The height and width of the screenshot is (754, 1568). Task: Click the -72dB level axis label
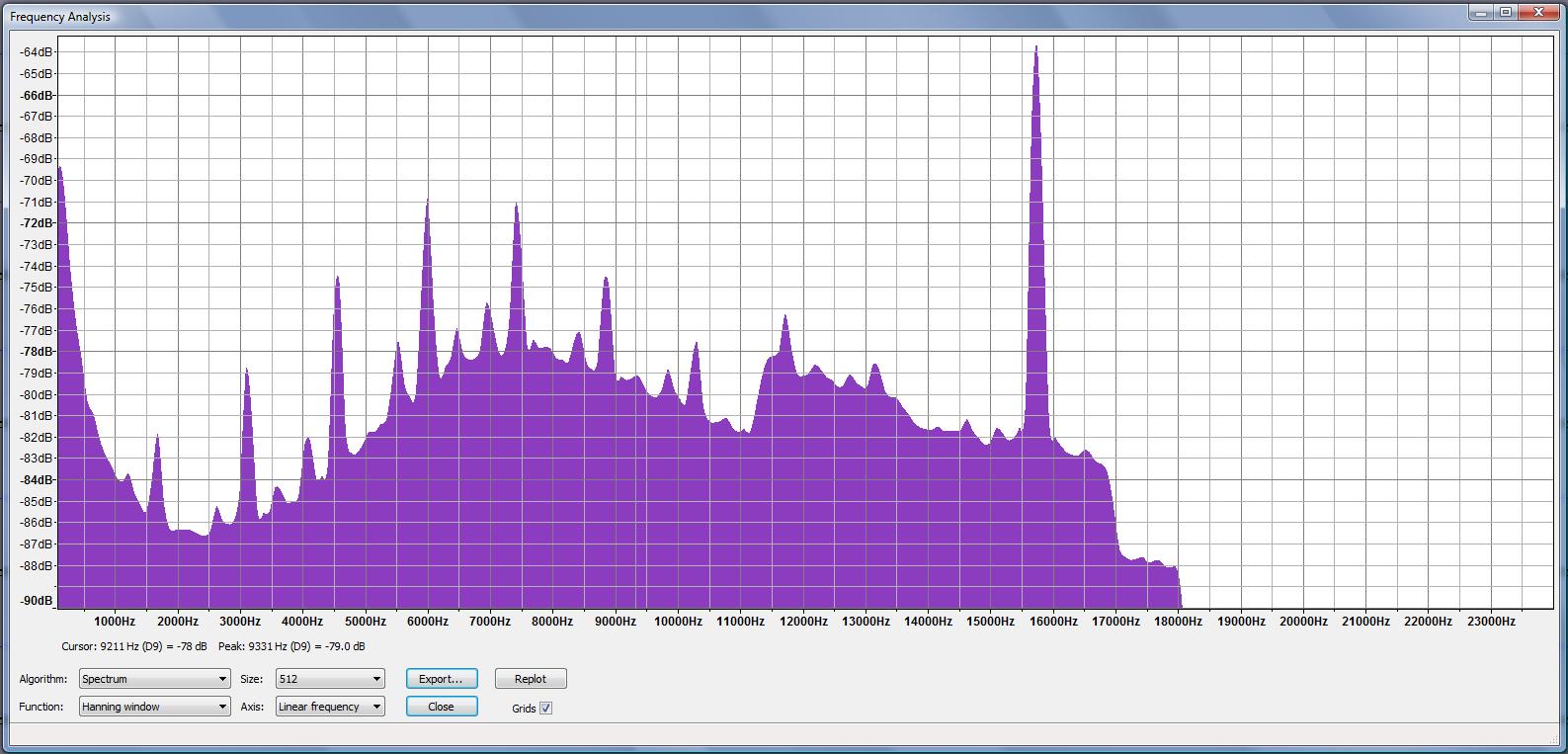tap(38, 223)
